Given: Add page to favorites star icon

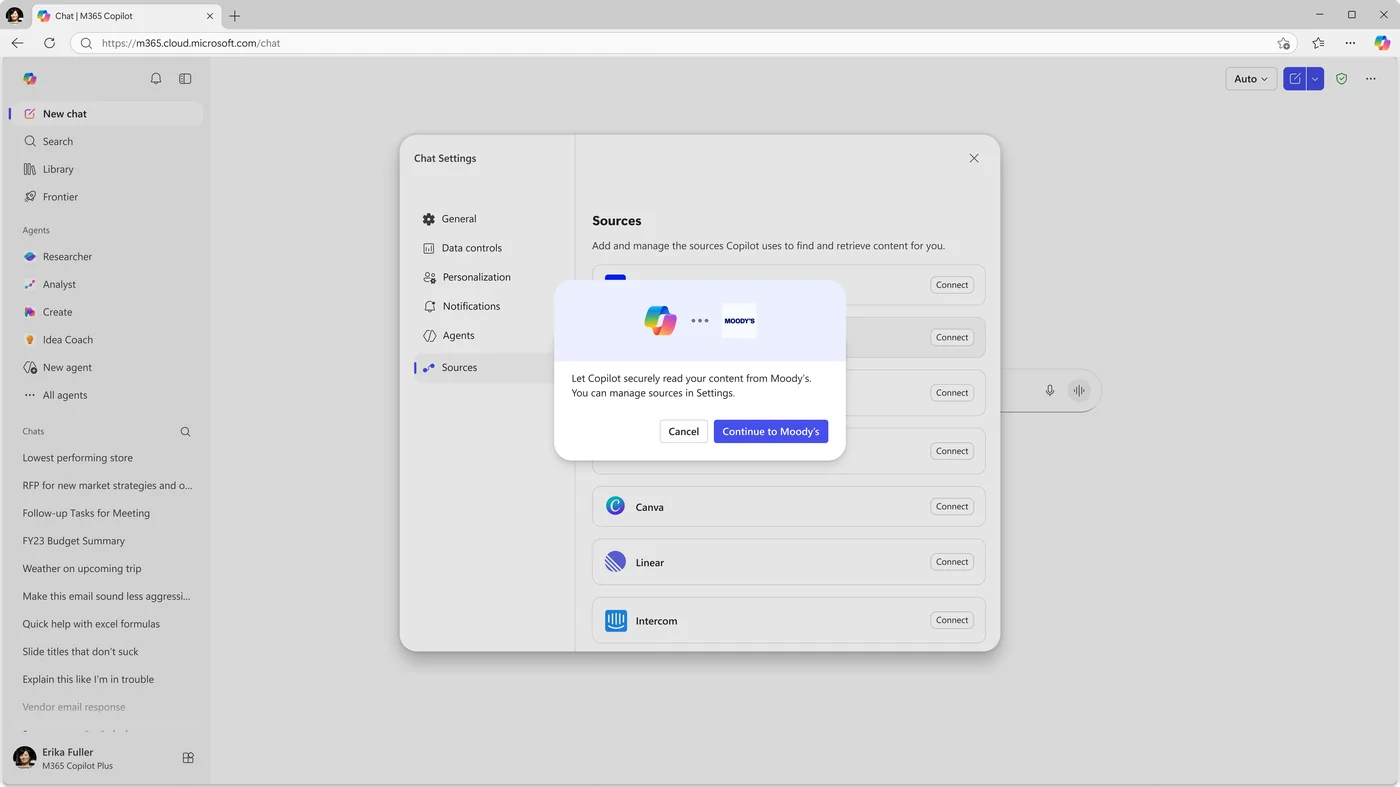Looking at the screenshot, I should (x=1283, y=43).
